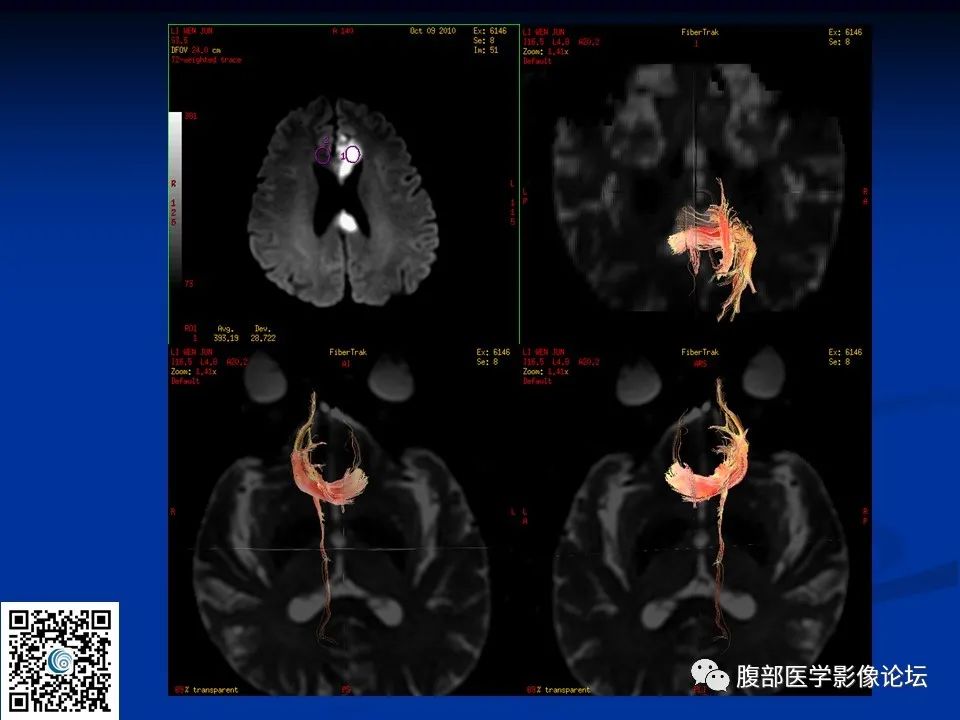
Task: Click the grayscale window-level bar
Action: click(175, 199)
